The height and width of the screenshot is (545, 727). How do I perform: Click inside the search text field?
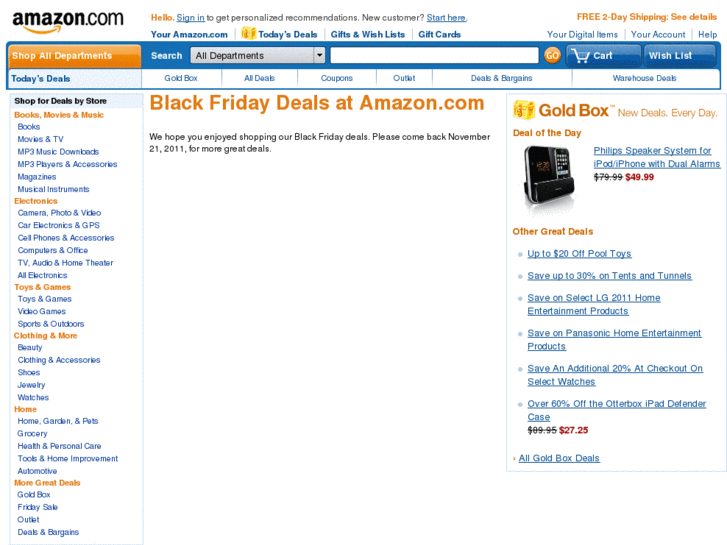(435, 56)
